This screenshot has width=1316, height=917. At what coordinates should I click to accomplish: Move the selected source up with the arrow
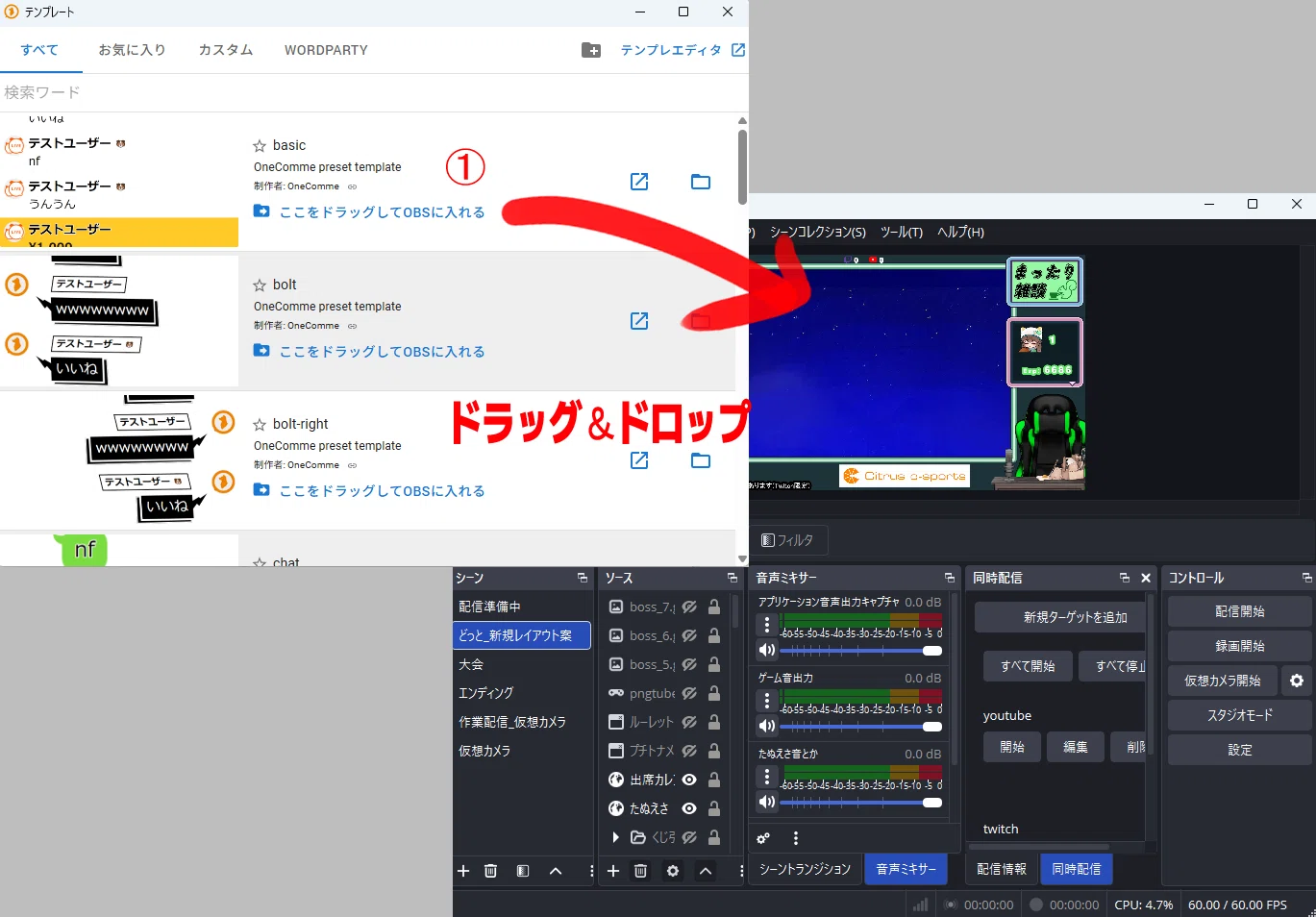(706, 871)
